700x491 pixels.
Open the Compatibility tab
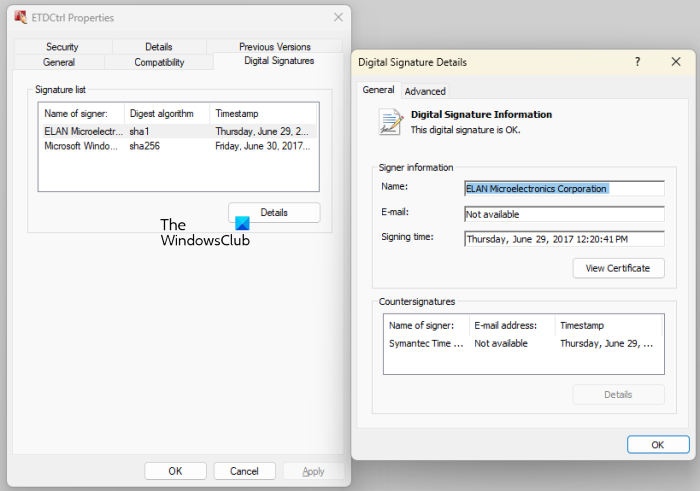[x=159, y=62]
